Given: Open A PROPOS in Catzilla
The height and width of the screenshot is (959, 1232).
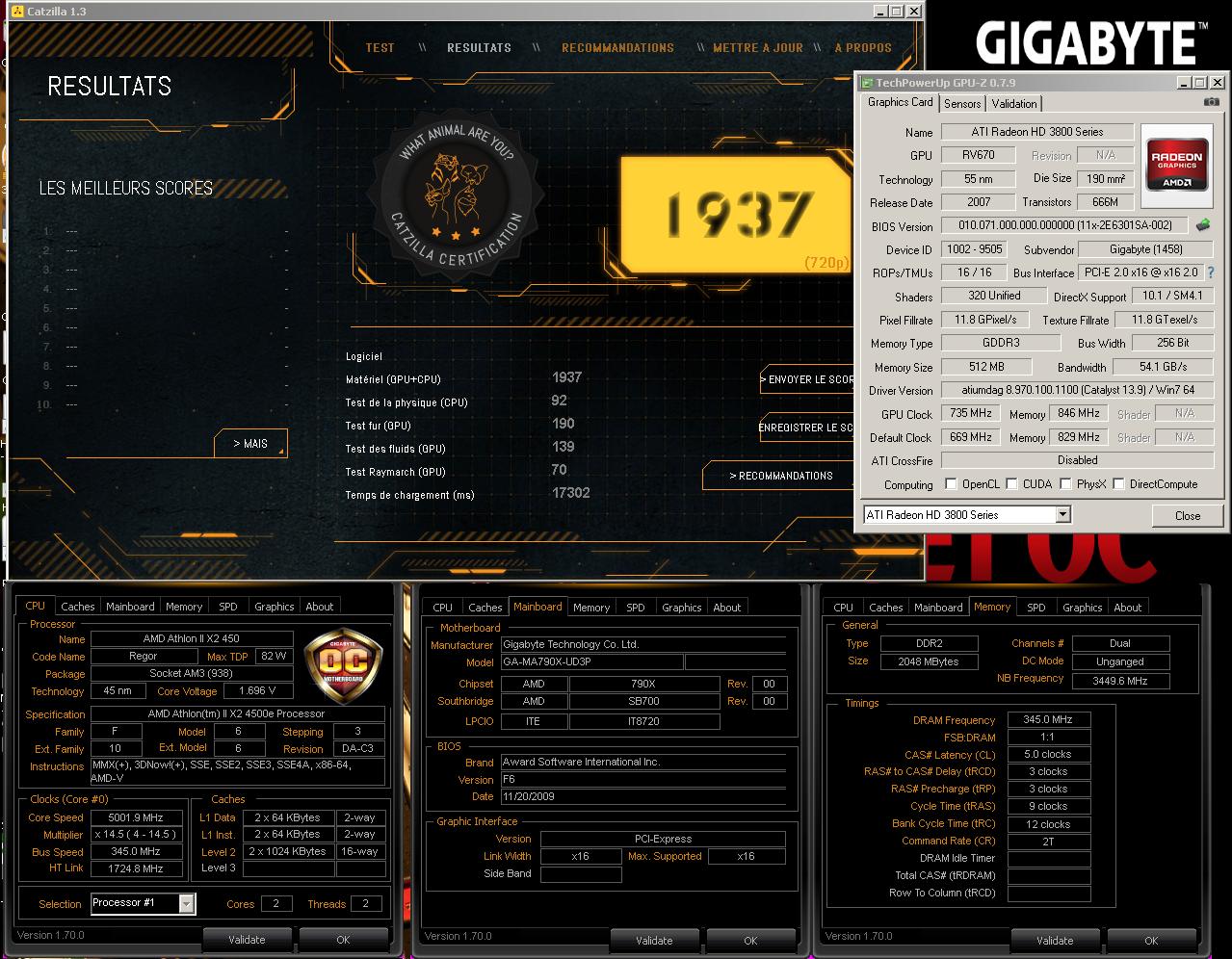Looking at the screenshot, I should (863, 47).
